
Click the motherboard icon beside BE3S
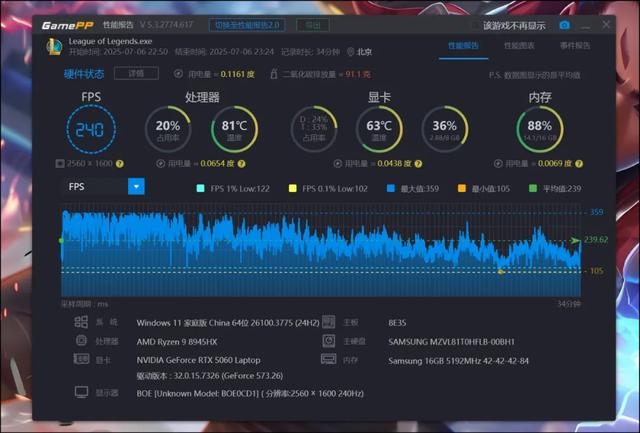tap(329, 322)
